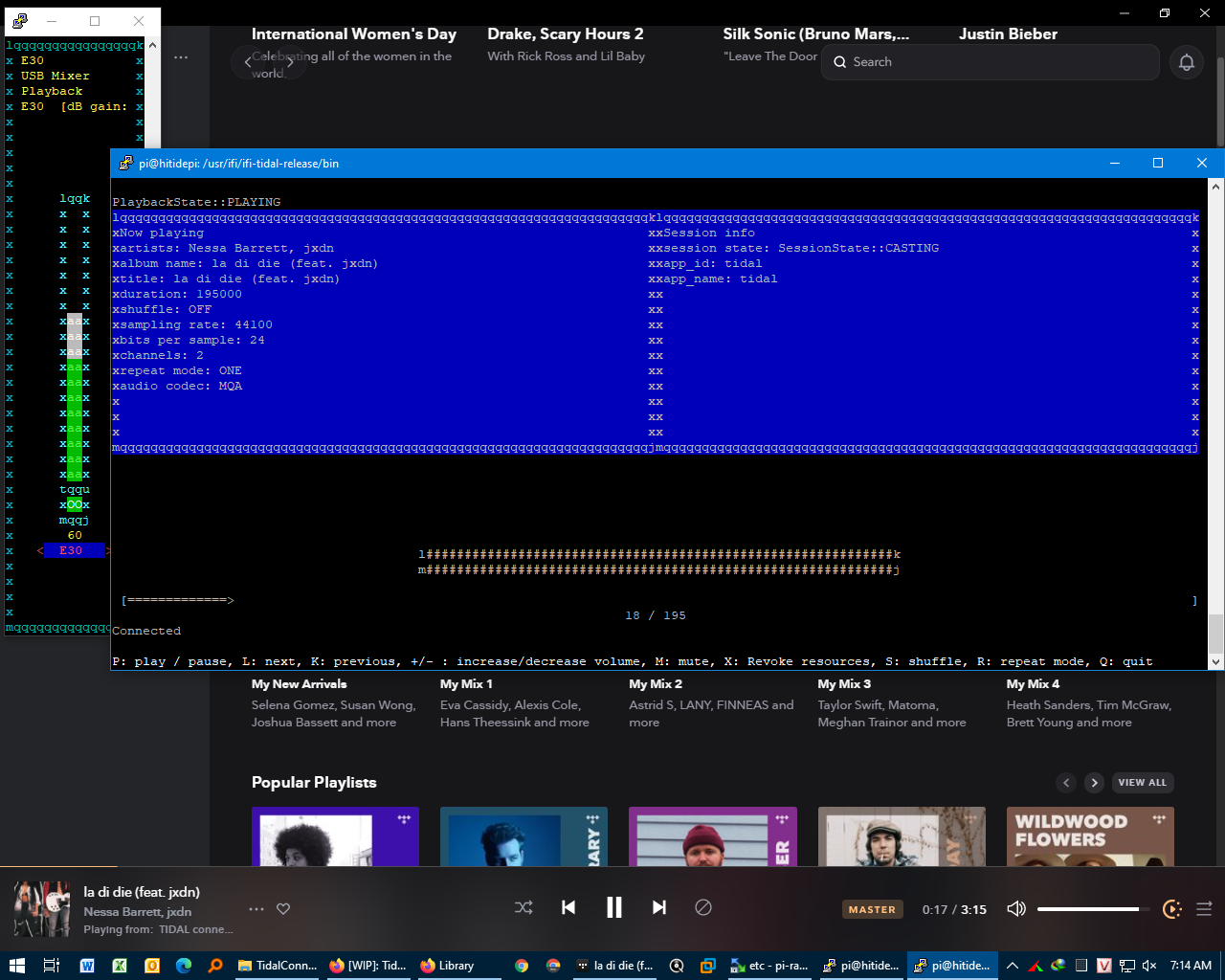The height and width of the screenshot is (980, 1225).
Task: Click the TIDAL Search field
Action: point(990,62)
